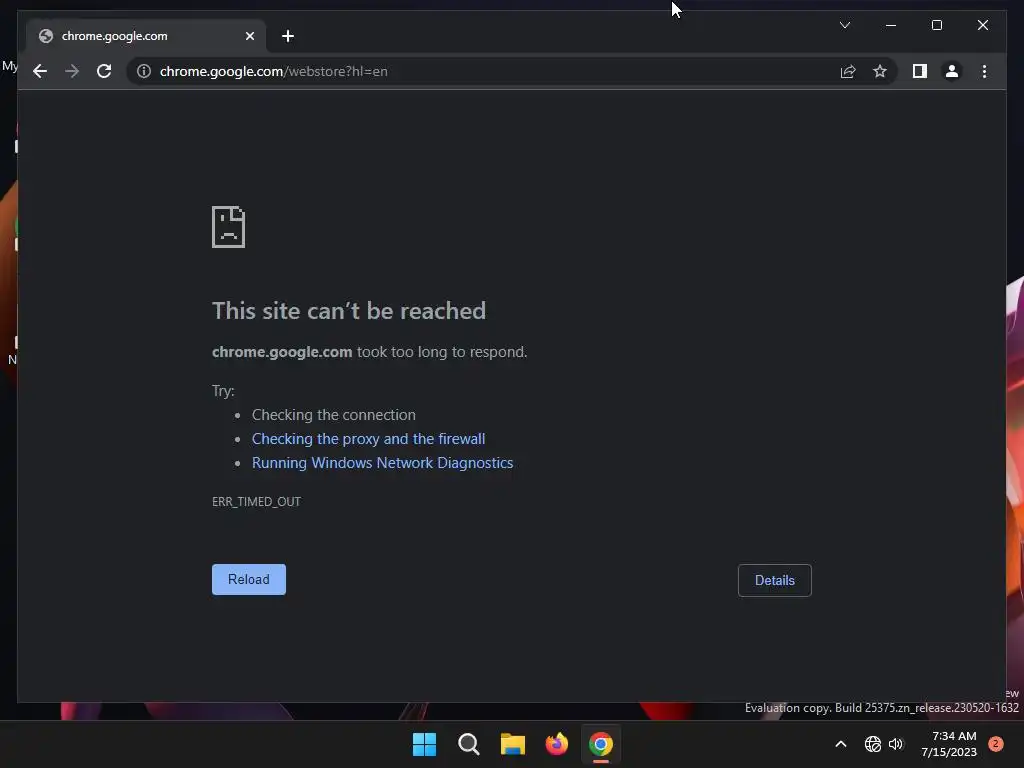The width and height of the screenshot is (1024, 768).
Task: Launch Firefox from the taskbar
Action: coord(556,744)
